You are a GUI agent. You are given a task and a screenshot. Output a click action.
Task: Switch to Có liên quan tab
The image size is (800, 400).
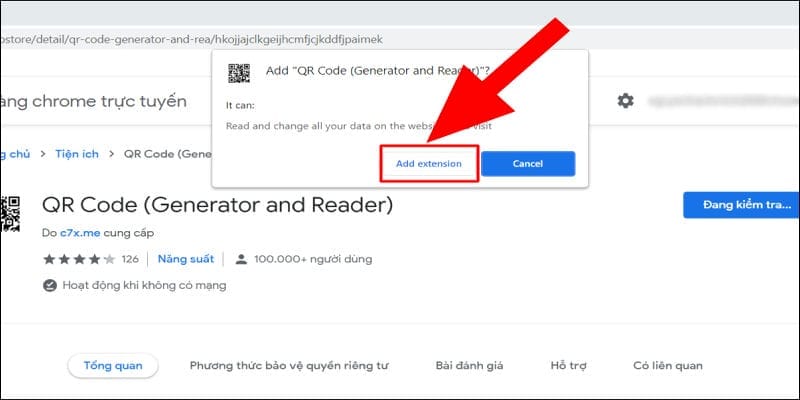coord(667,366)
